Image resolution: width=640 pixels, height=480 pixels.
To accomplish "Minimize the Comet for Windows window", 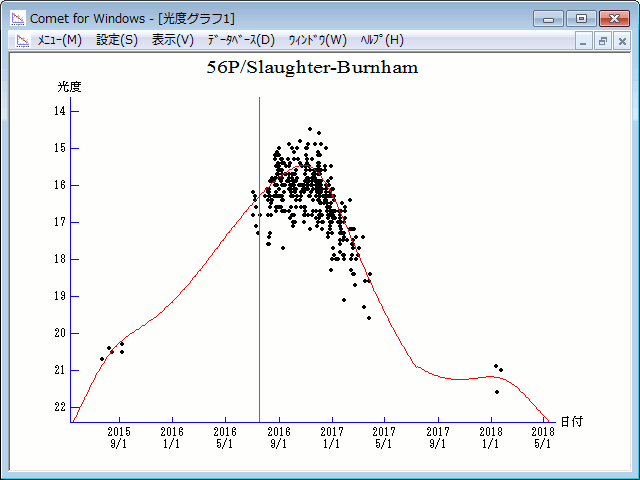I will [x=548, y=19].
